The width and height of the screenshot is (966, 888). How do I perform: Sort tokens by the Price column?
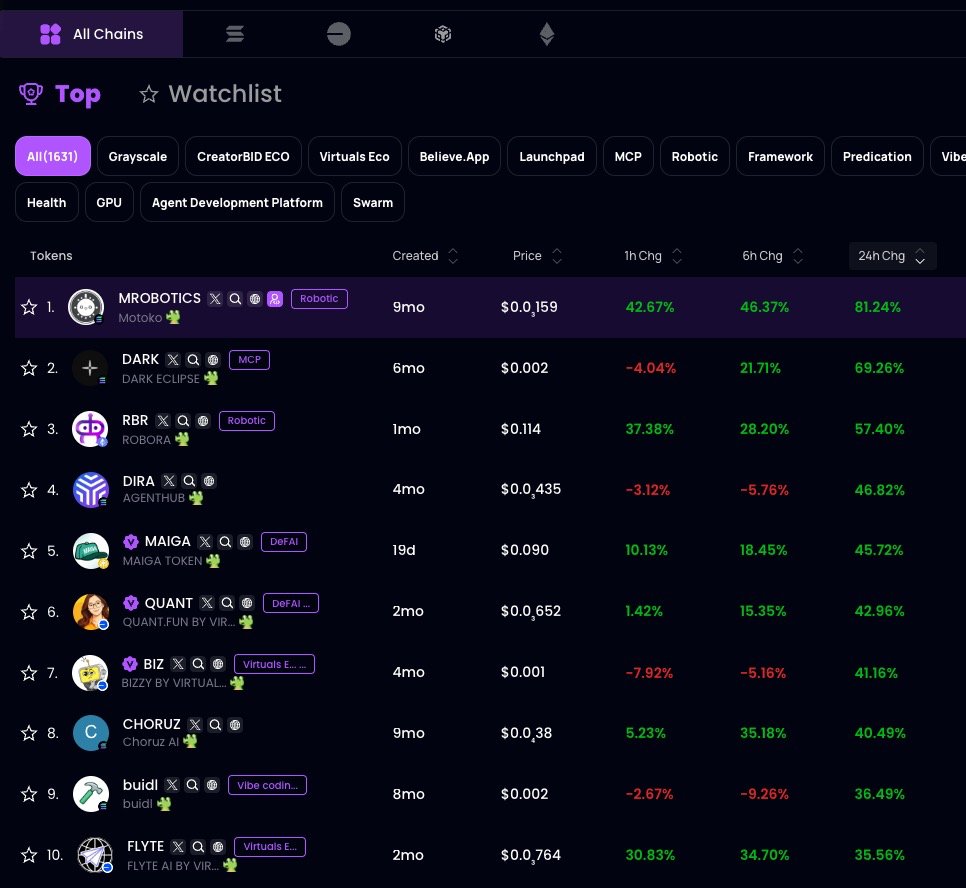pyautogui.click(x=537, y=256)
